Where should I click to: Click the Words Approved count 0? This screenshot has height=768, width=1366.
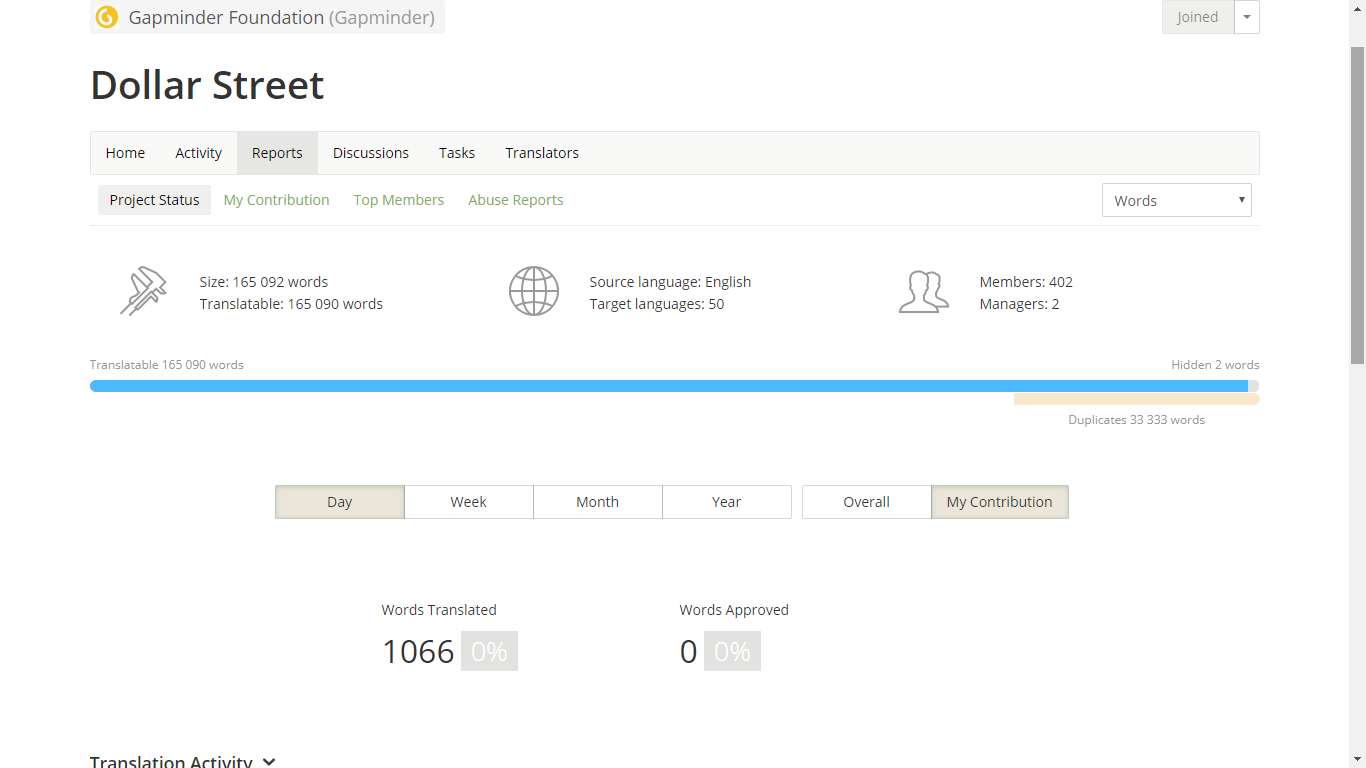[688, 651]
